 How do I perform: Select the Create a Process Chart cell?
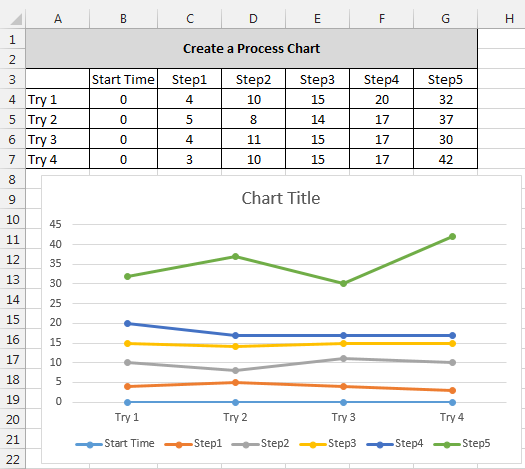tap(251, 49)
